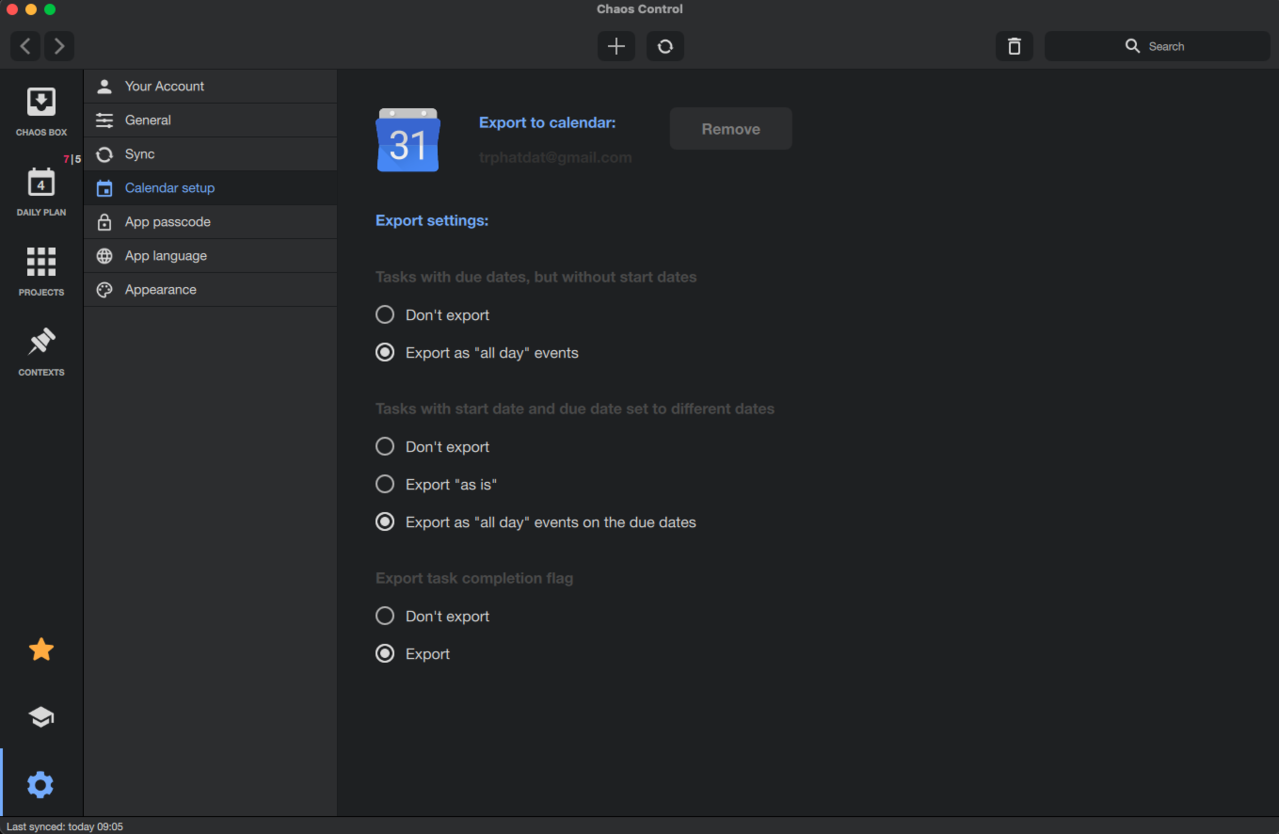
Task: Open Appearance settings
Action: 210,290
